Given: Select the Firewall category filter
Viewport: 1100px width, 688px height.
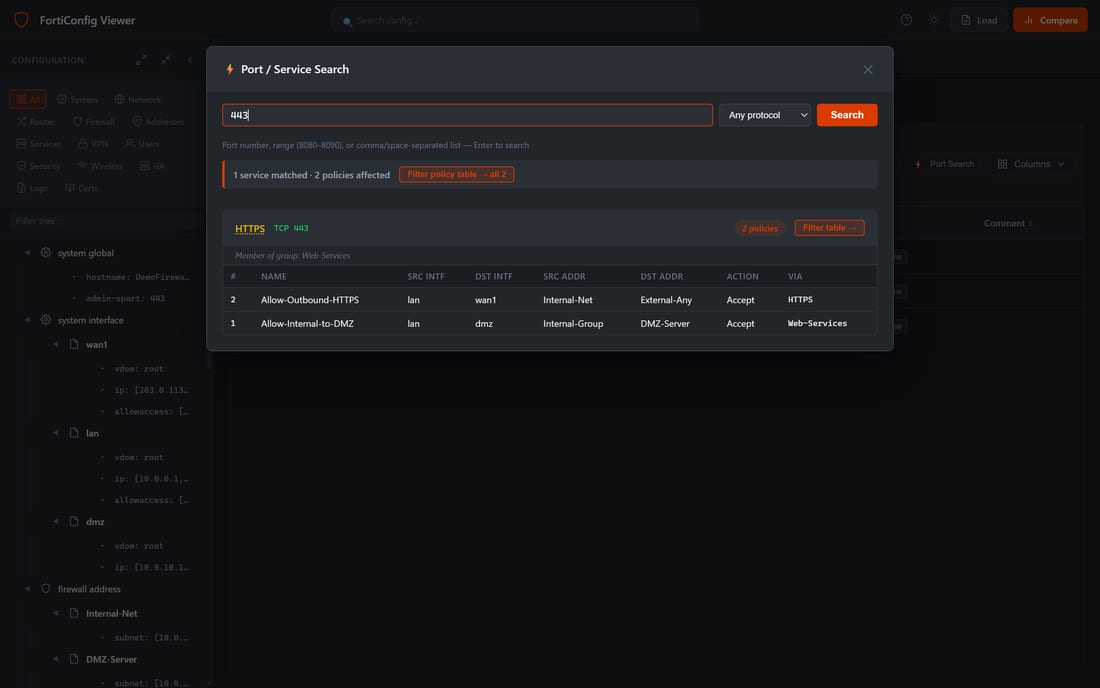Looking at the screenshot, I should 94,121.
